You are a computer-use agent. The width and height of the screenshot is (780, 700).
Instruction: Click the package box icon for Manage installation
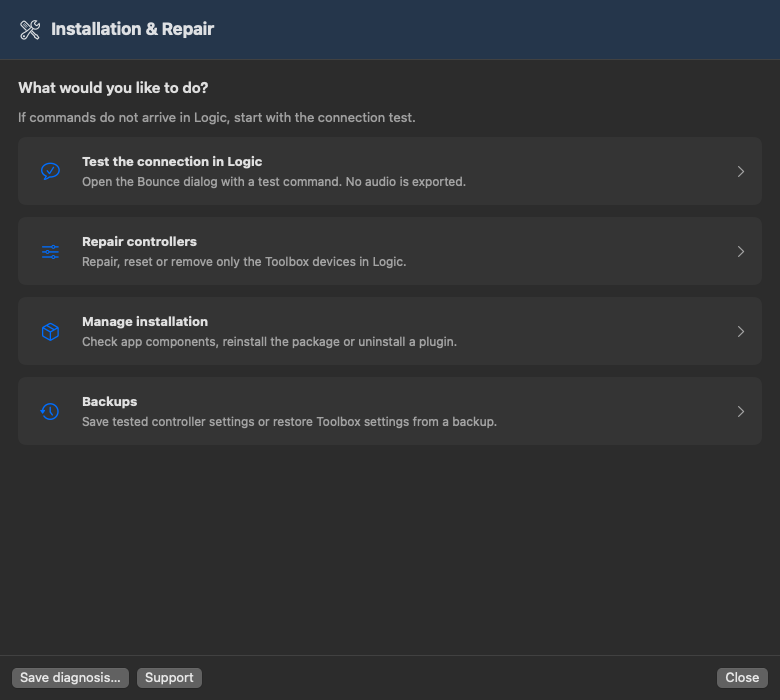pos(50,332)
